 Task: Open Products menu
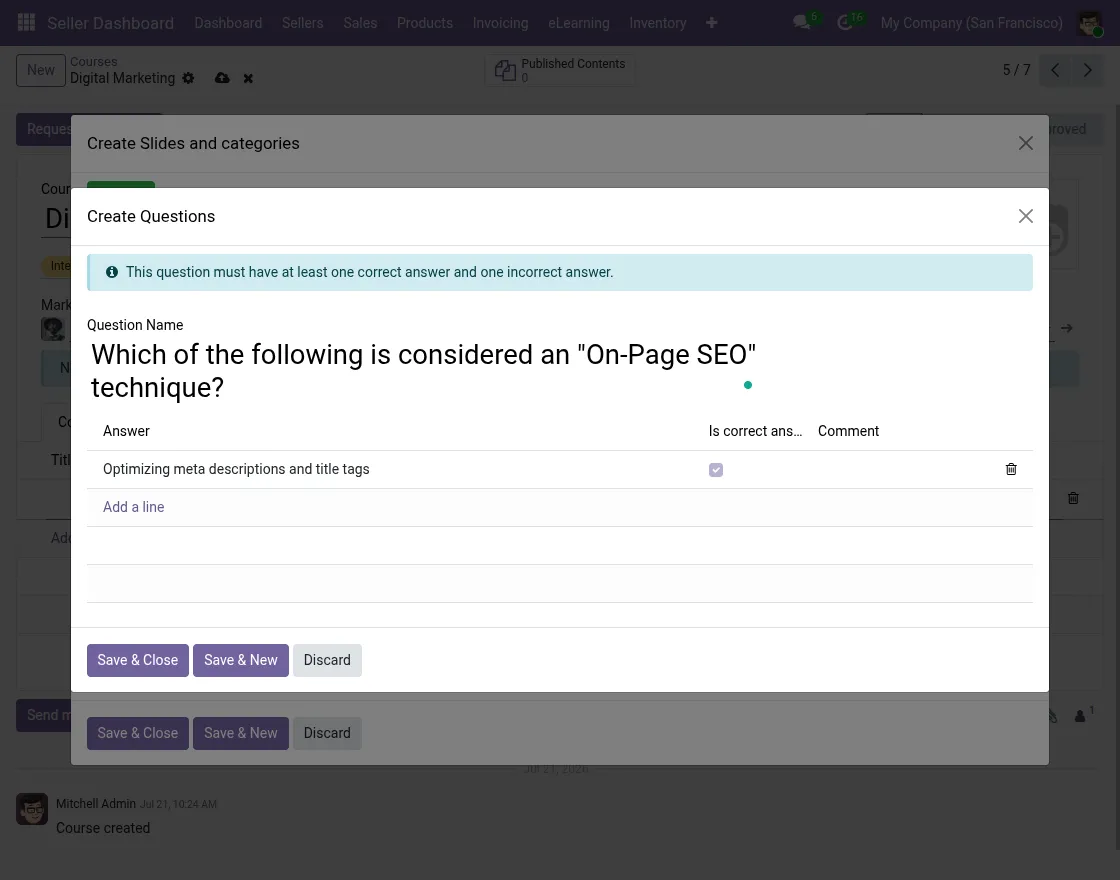(x=425, y=23)
